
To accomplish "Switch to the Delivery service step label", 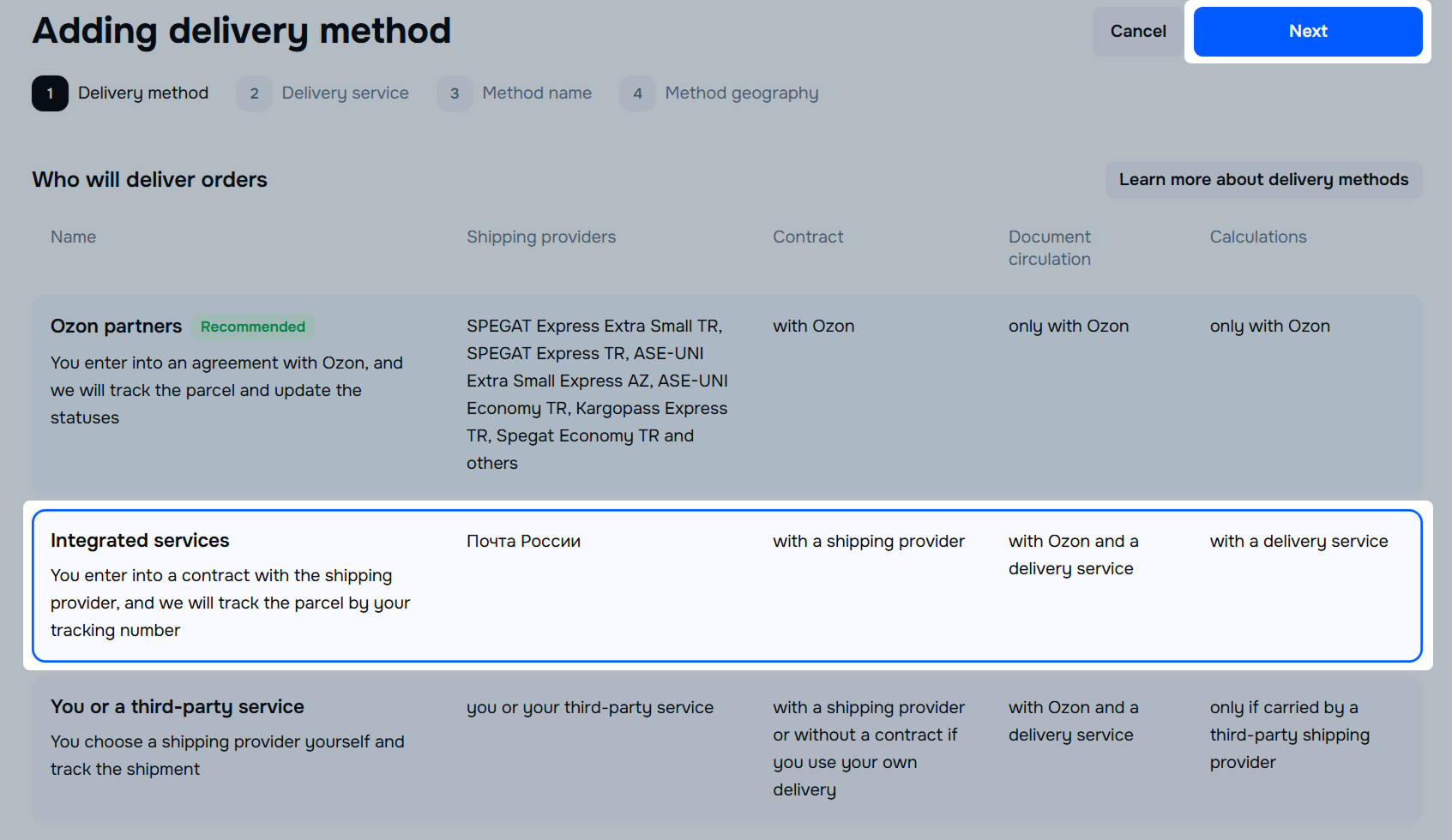I will 345,93.
